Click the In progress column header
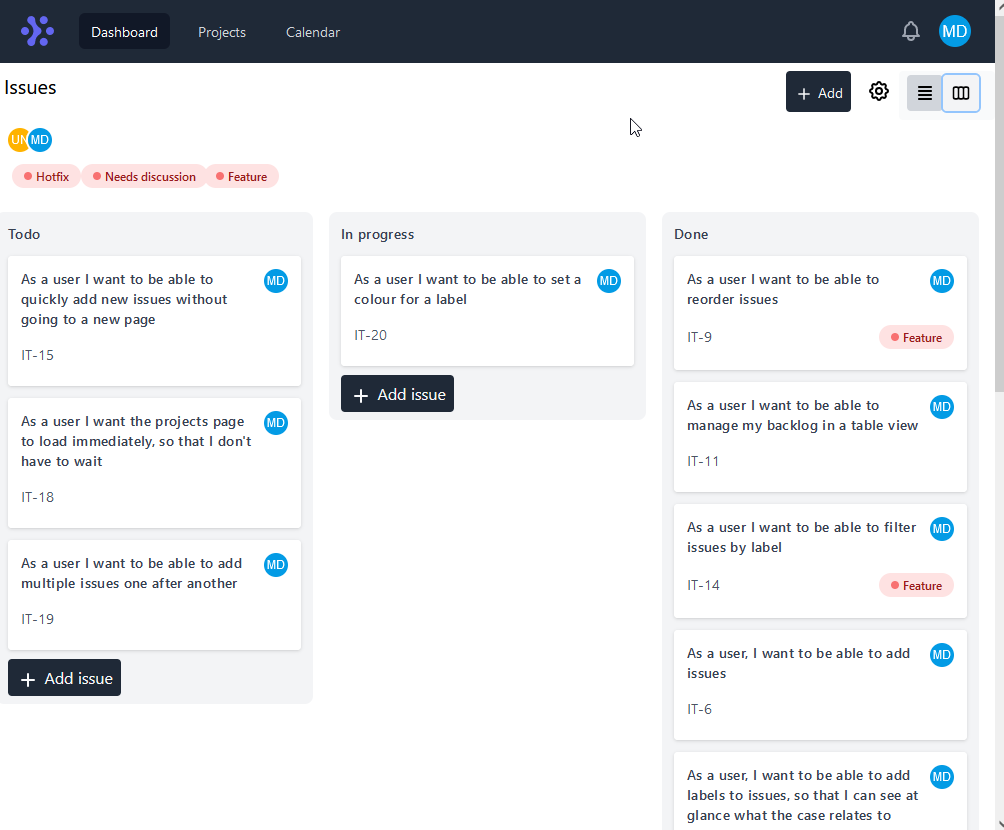Screen dimensions: 1004x830 point(378,234)
